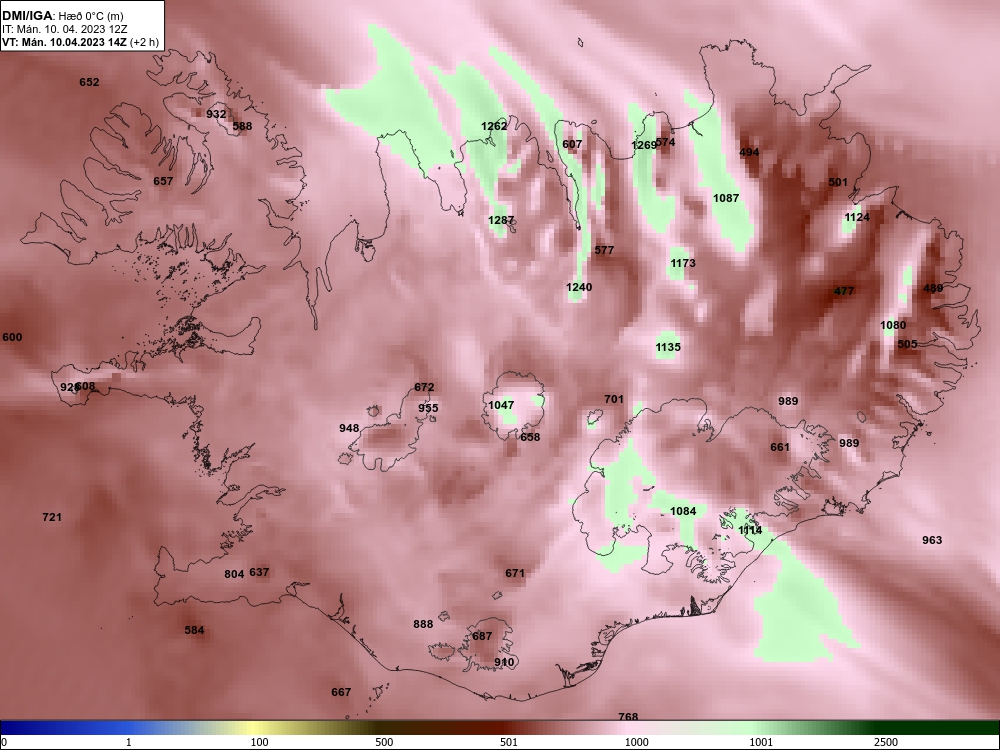Select the 652 value in the northwest sea
Viewport: 1000px width, 750px height.
click(89, 82)
